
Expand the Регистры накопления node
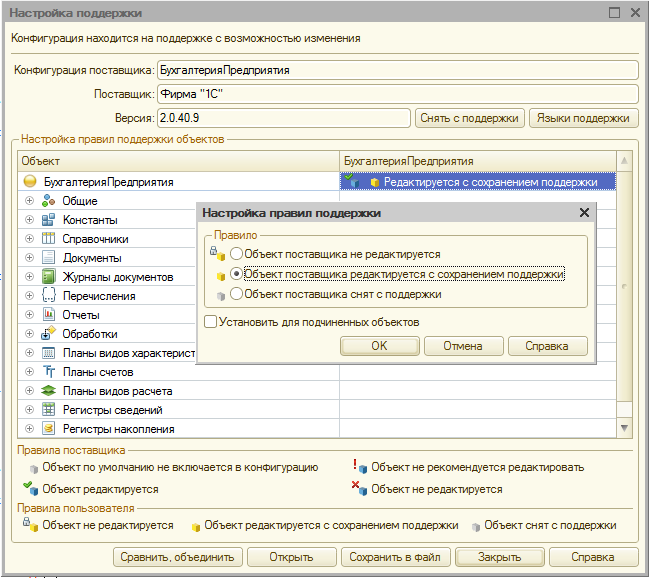pos(29,428)
